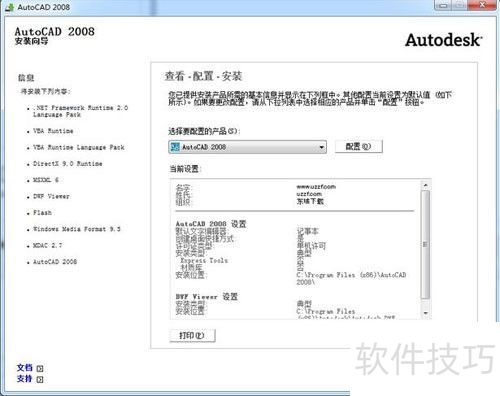Click the 东坡下载 organization value
The height and width of the screenshot is (396, 500).
[x=310, y=201]
